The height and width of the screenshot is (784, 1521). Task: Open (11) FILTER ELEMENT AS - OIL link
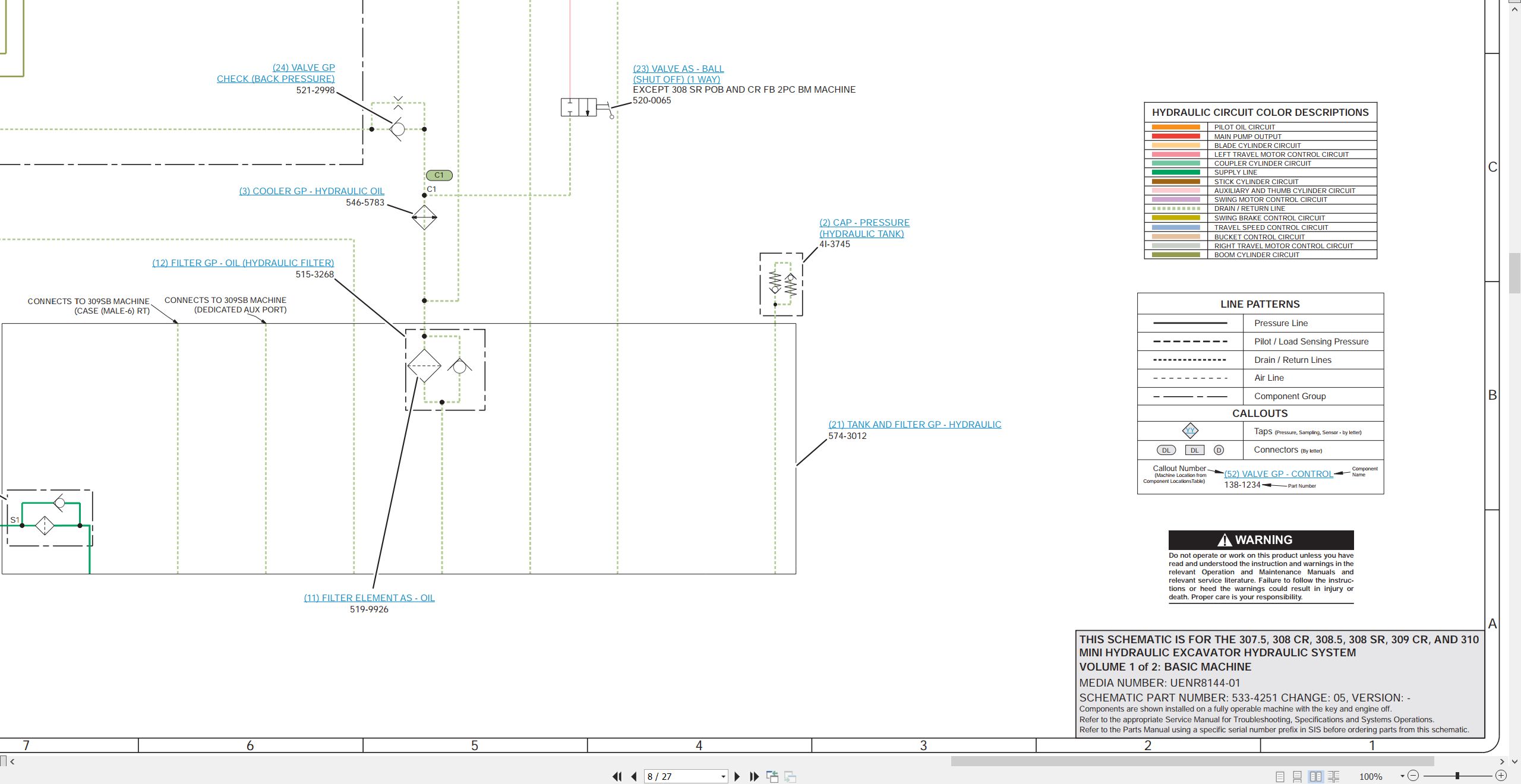(x=370, y=598)
